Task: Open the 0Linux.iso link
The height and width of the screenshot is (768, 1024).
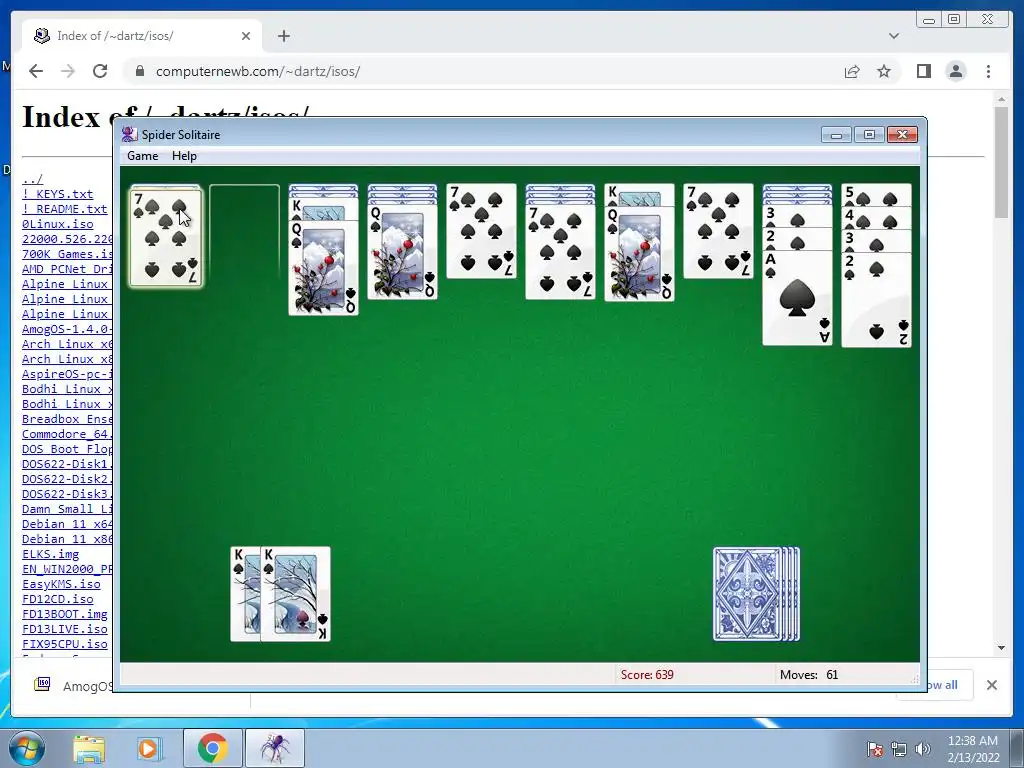Action: click(x=57, y=224)
